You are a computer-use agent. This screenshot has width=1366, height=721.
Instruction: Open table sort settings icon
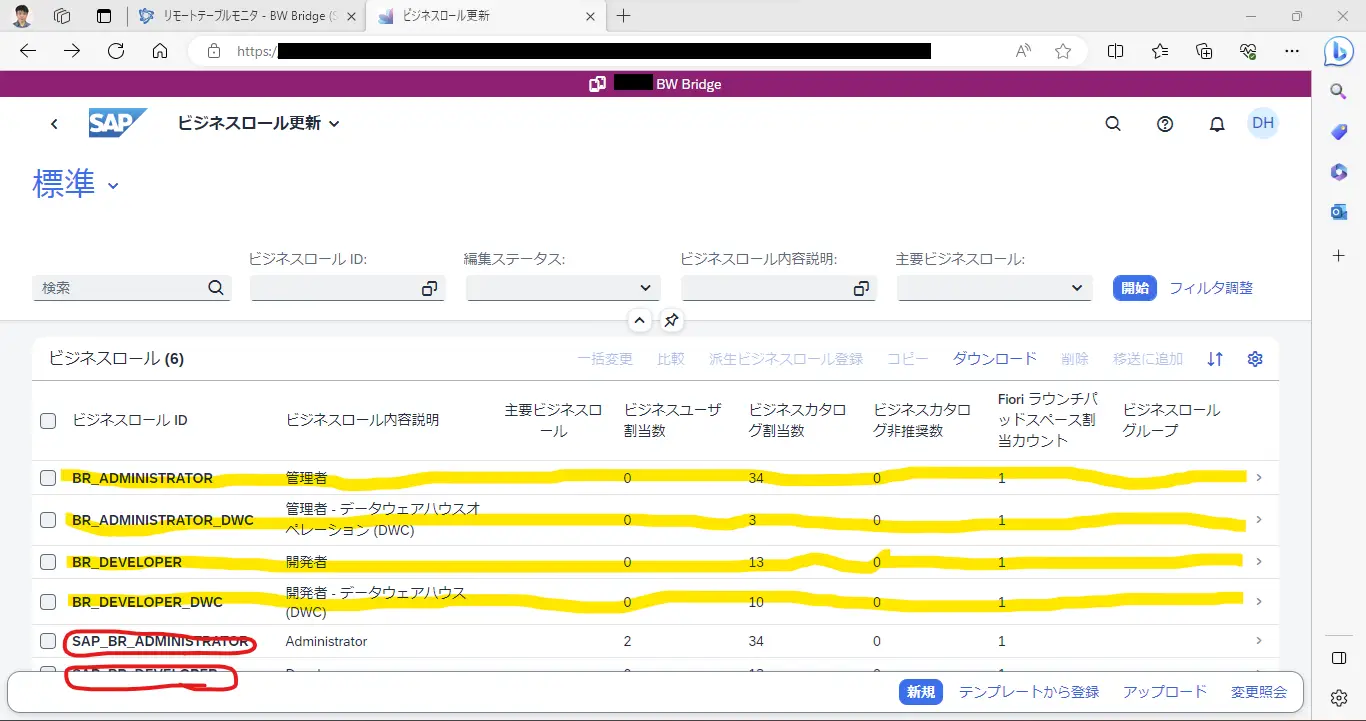point(1215,359)
